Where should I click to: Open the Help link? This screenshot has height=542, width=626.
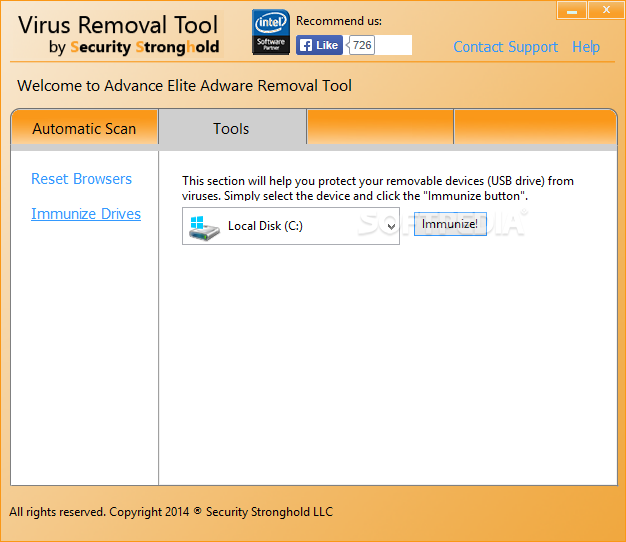586,47
